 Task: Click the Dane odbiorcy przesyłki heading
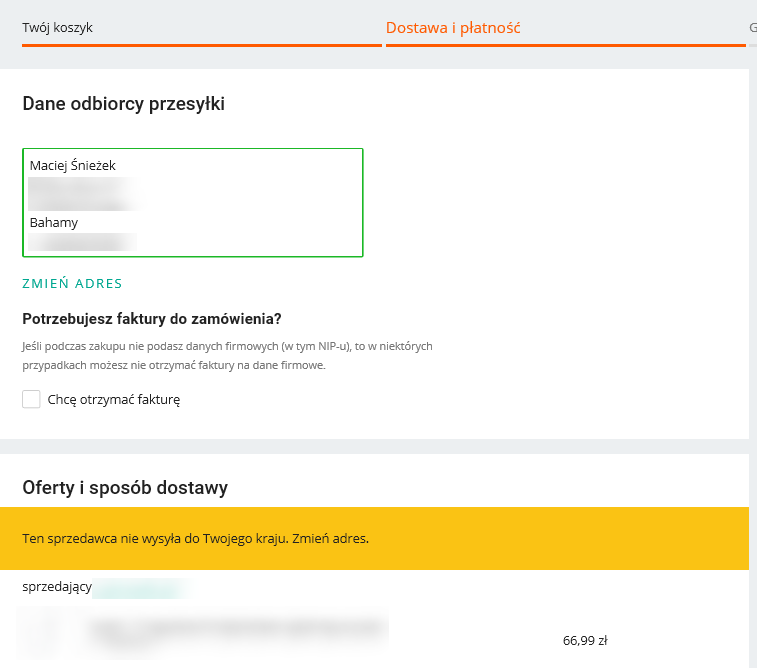(124, 104)
